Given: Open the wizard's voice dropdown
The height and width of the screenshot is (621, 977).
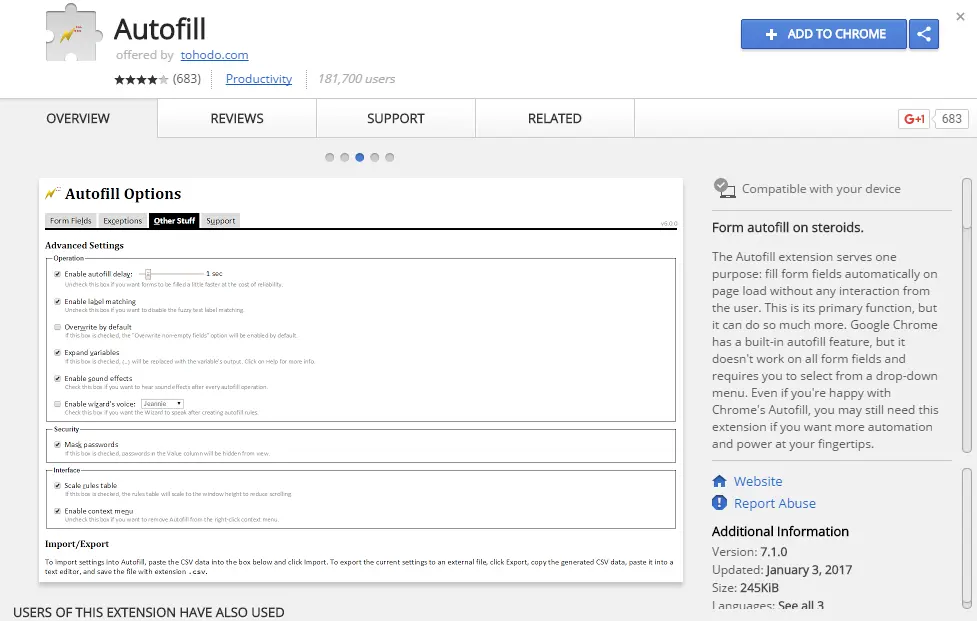Looking at the screenshot, I should pyautogui.click(x=162, y=404).
